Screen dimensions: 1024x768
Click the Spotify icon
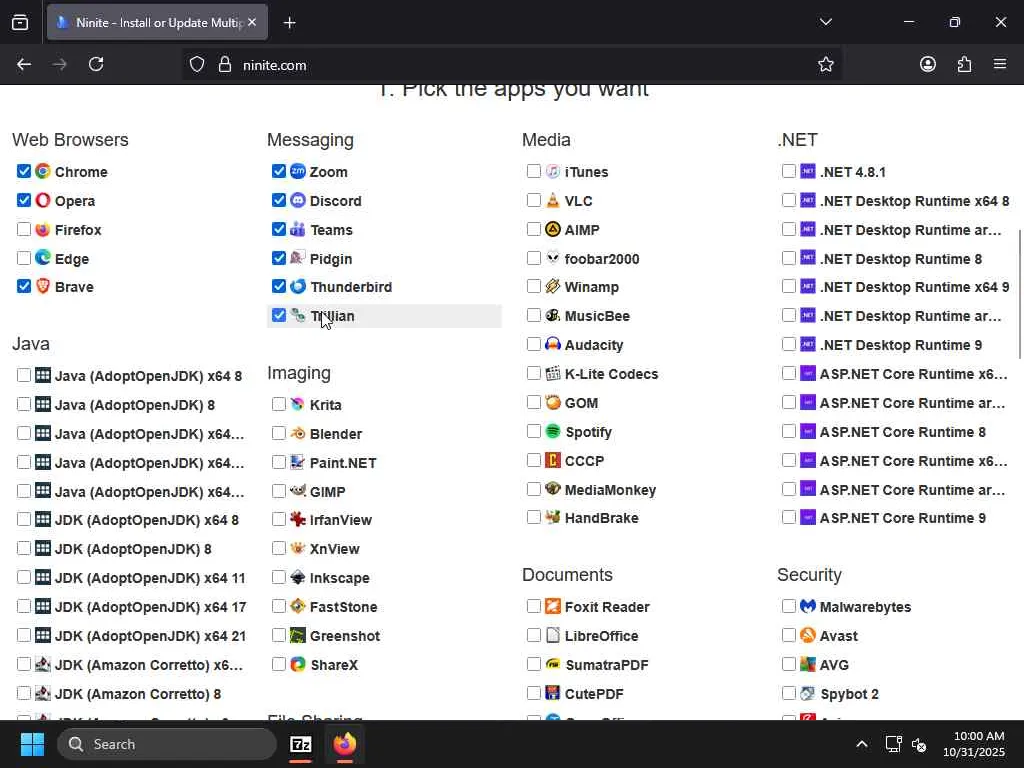pos(553,432)
